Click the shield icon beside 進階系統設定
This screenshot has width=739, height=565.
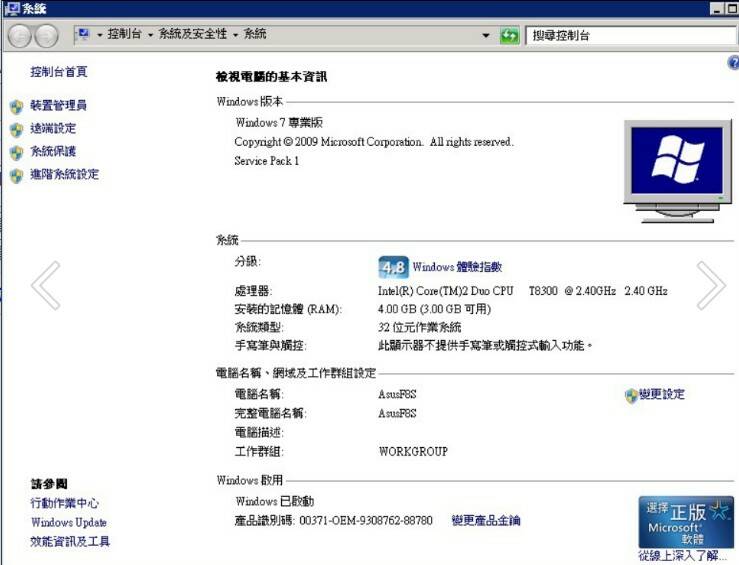point(16,176)
